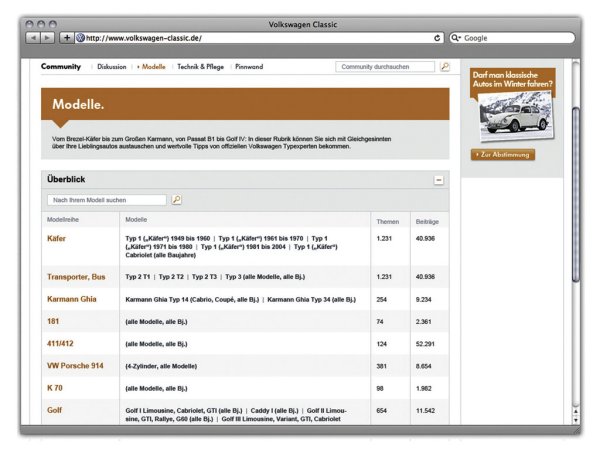Click the 52.291 Beiträge value for 411/412
The image size is (600, 450).
pos(425,344)
